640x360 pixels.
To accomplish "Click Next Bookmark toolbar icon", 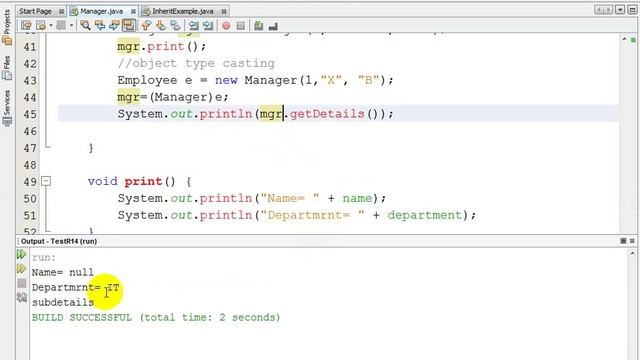I will pyautogui.click(x=161, y=26).
